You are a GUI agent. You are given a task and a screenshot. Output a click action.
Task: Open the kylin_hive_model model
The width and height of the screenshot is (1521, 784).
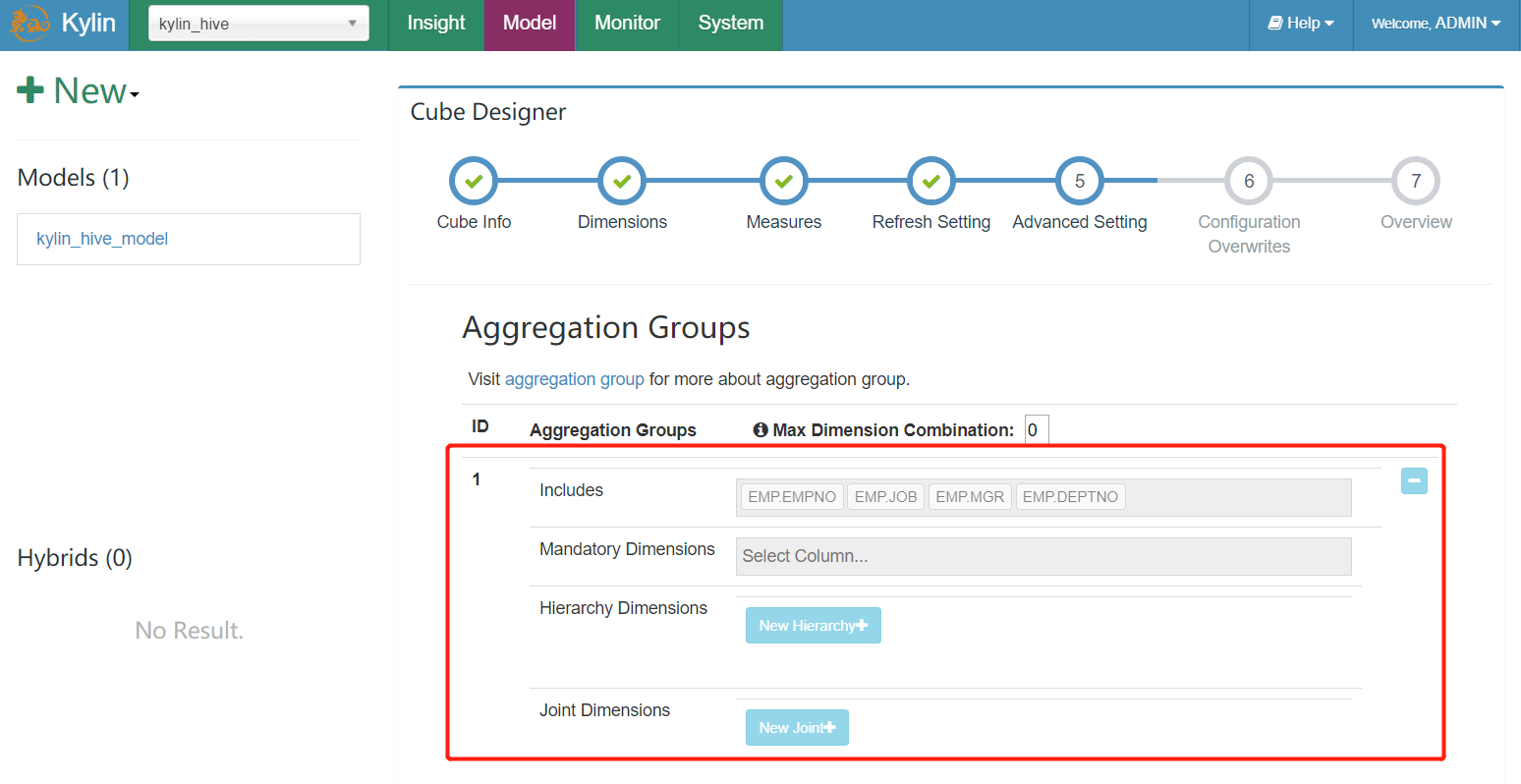point(102,239)
